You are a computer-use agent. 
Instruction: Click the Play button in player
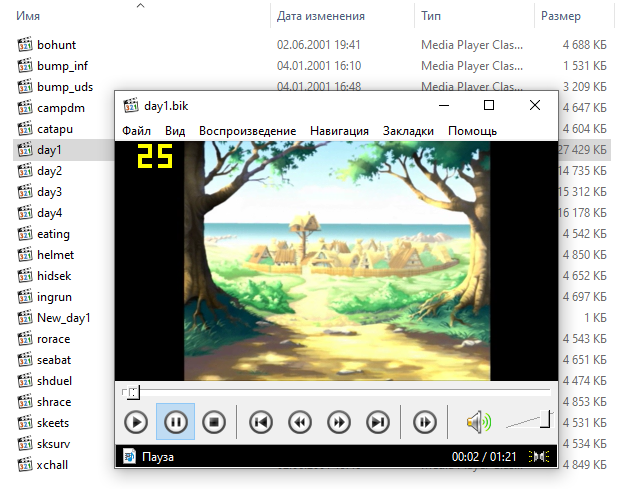click(x=136, y=422)
